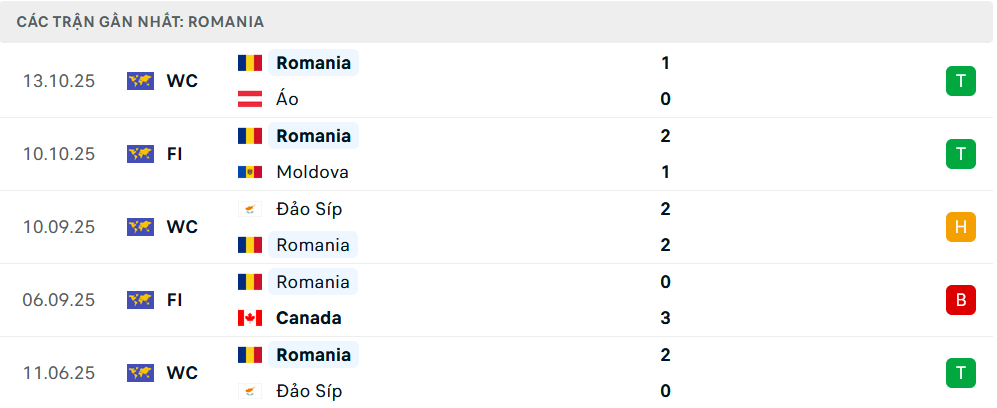Click Moldova flag icon
Image resolution: width=997 pixels, height=408 pixels.
(249, 172)
